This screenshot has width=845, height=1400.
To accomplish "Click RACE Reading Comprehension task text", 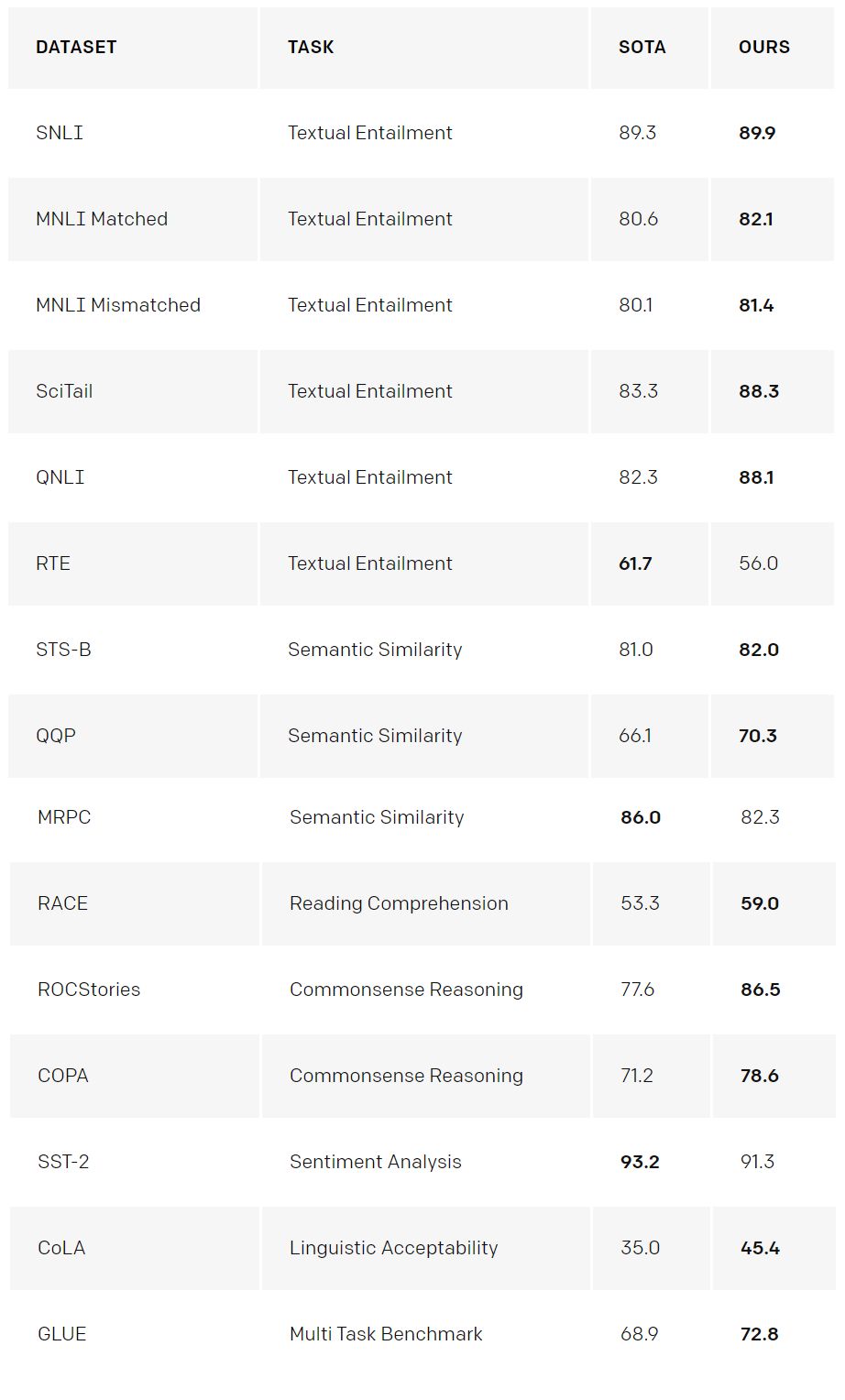I will click(x=399, y=903).
